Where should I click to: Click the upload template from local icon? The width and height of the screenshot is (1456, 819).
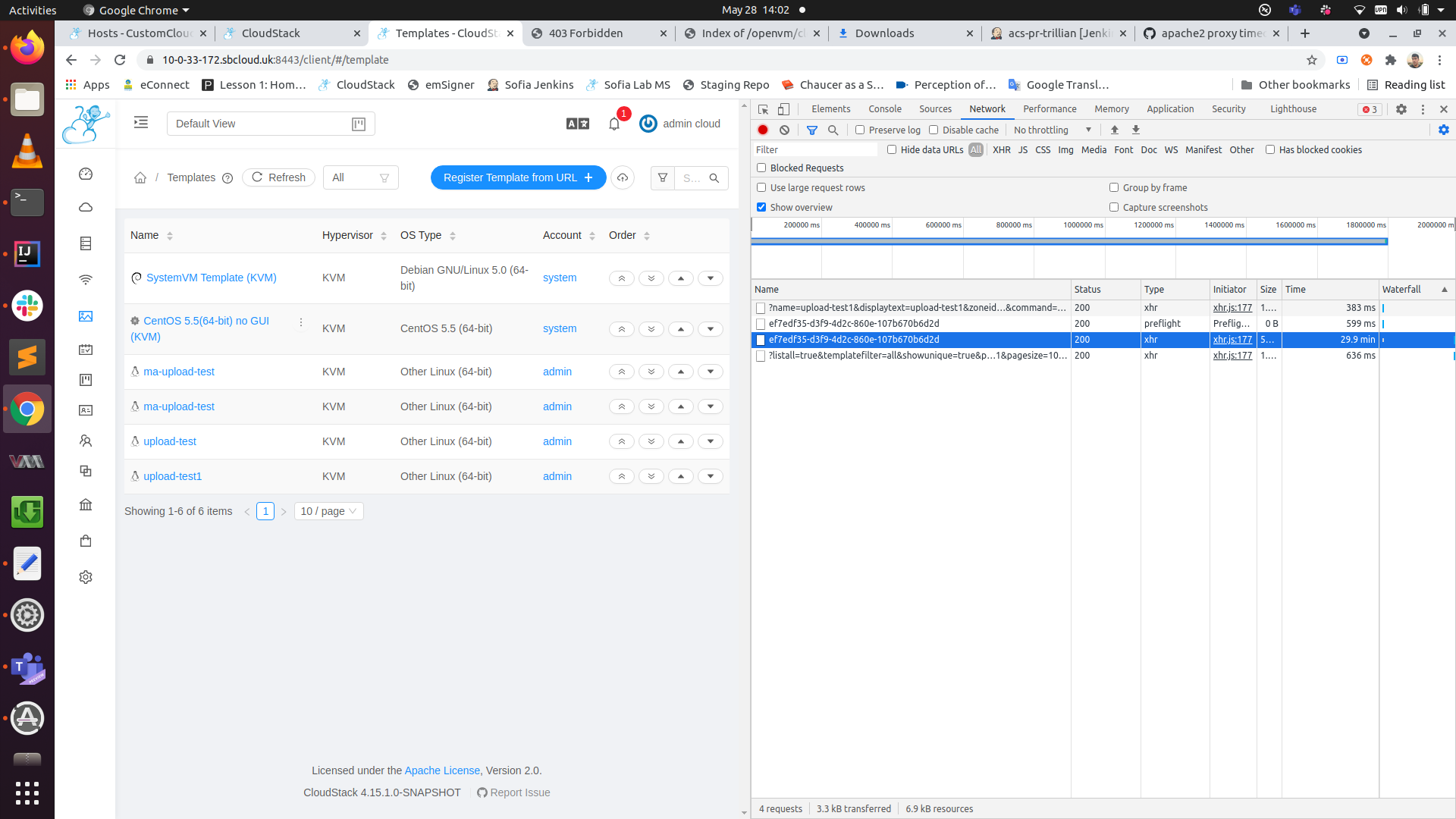click(x=623, y=177)
